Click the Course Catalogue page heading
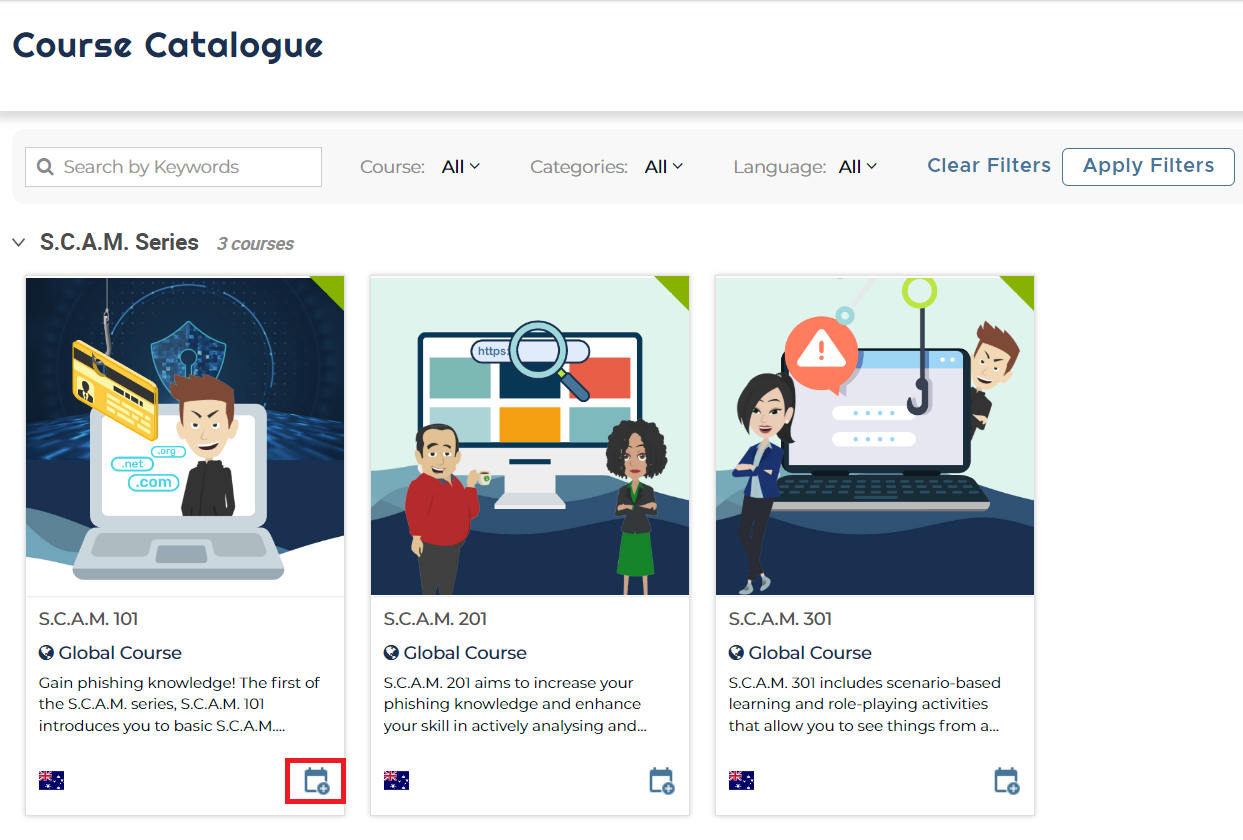1243x840 pixels. click(168, 45)
